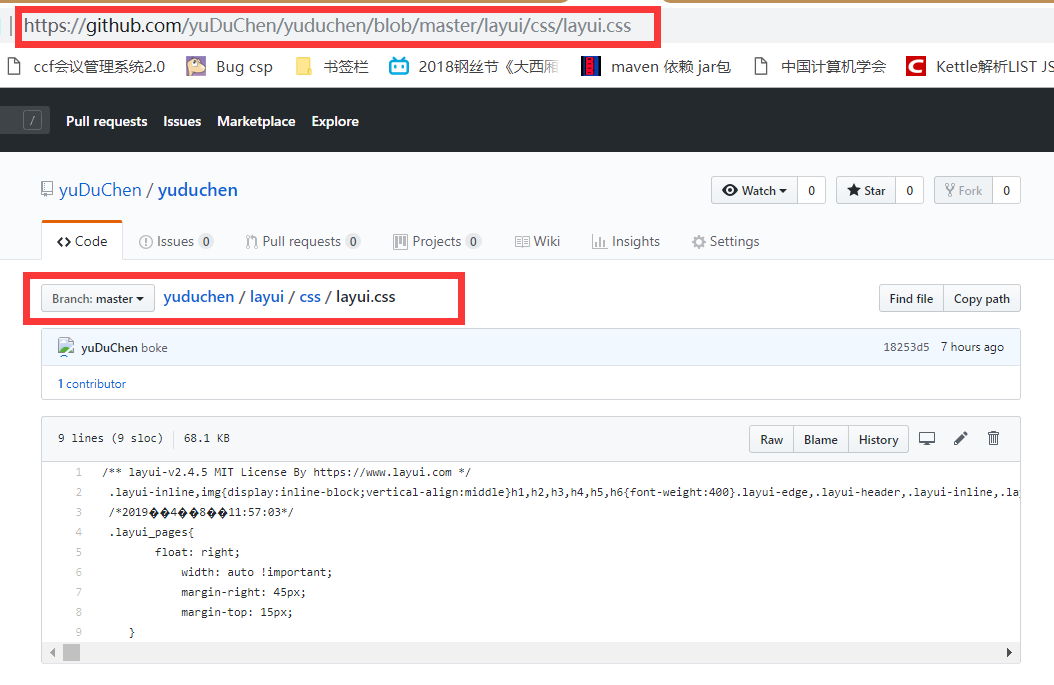
Task: Click the watchers count 0
Action: pyautogui.click(x=811, y=190)
